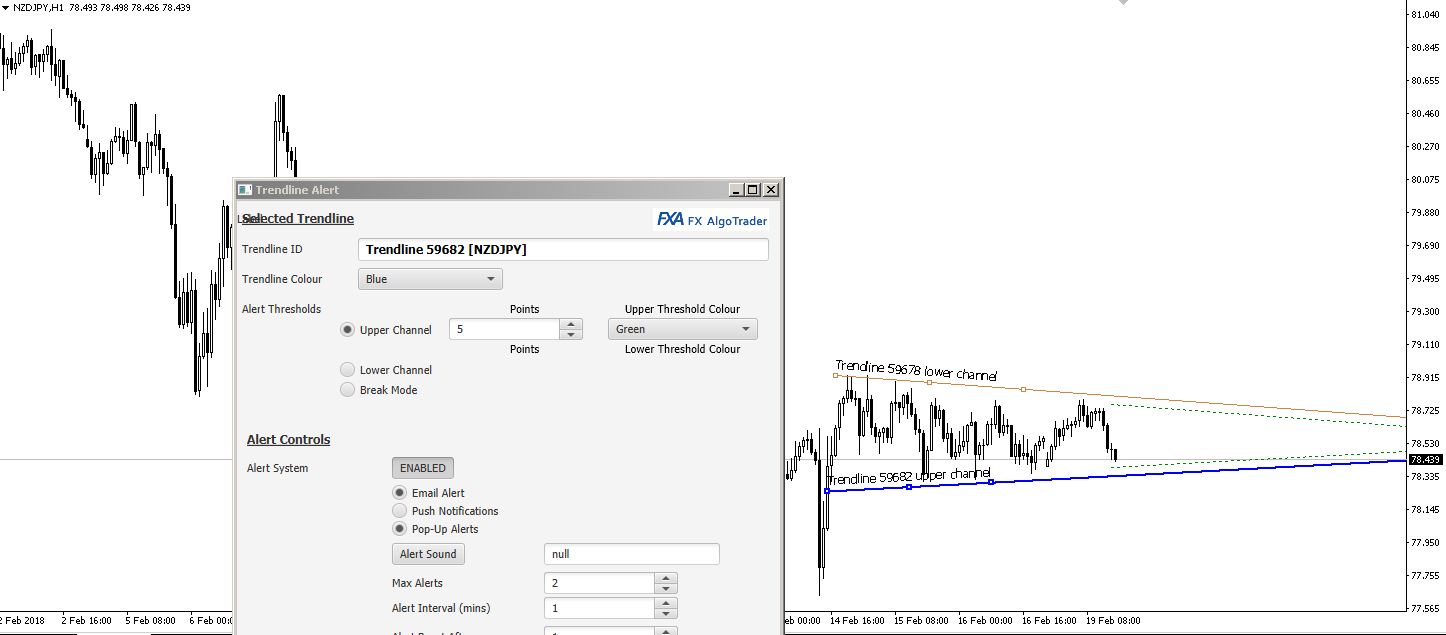Increase the Alert Interval minutes
Image resolution: width=1446 pixels, height=635 pixels.
[666, 603]
